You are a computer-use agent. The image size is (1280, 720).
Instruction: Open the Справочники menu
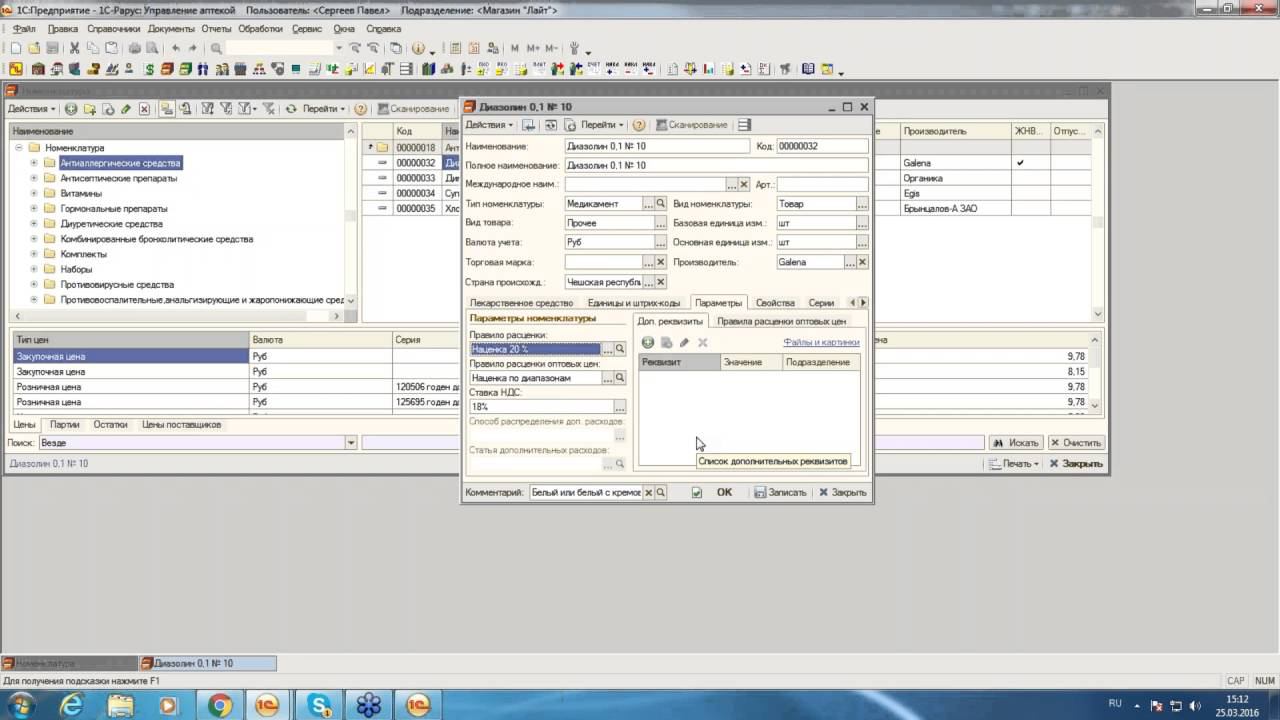pyautogui.click(x=113, y=29)
